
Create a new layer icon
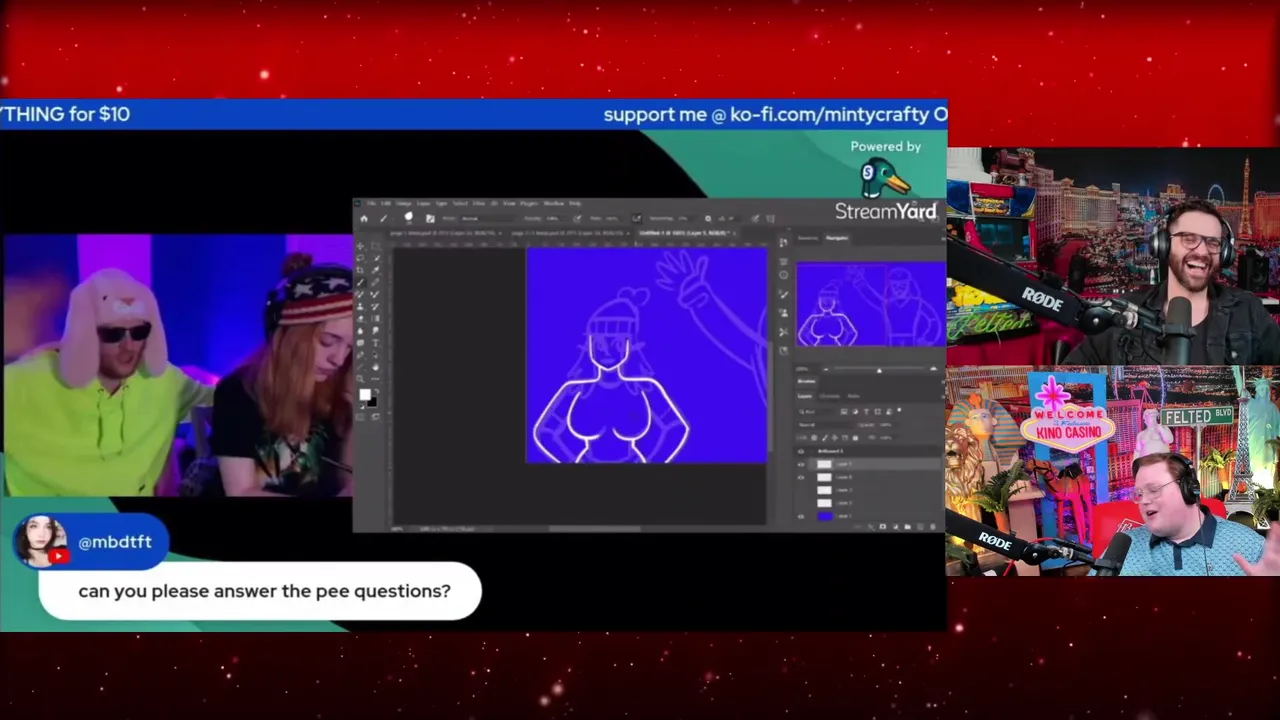920,527
